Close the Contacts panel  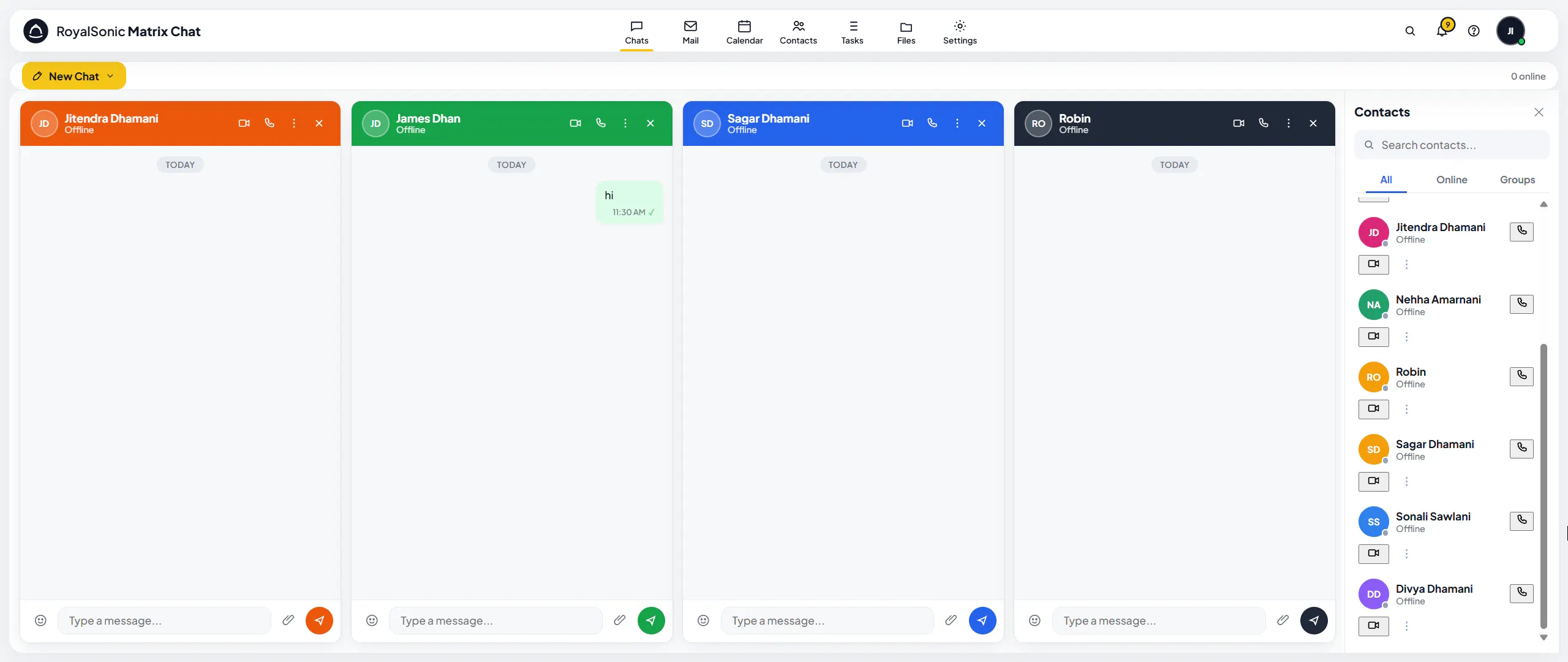click(x=1539, y=112)
